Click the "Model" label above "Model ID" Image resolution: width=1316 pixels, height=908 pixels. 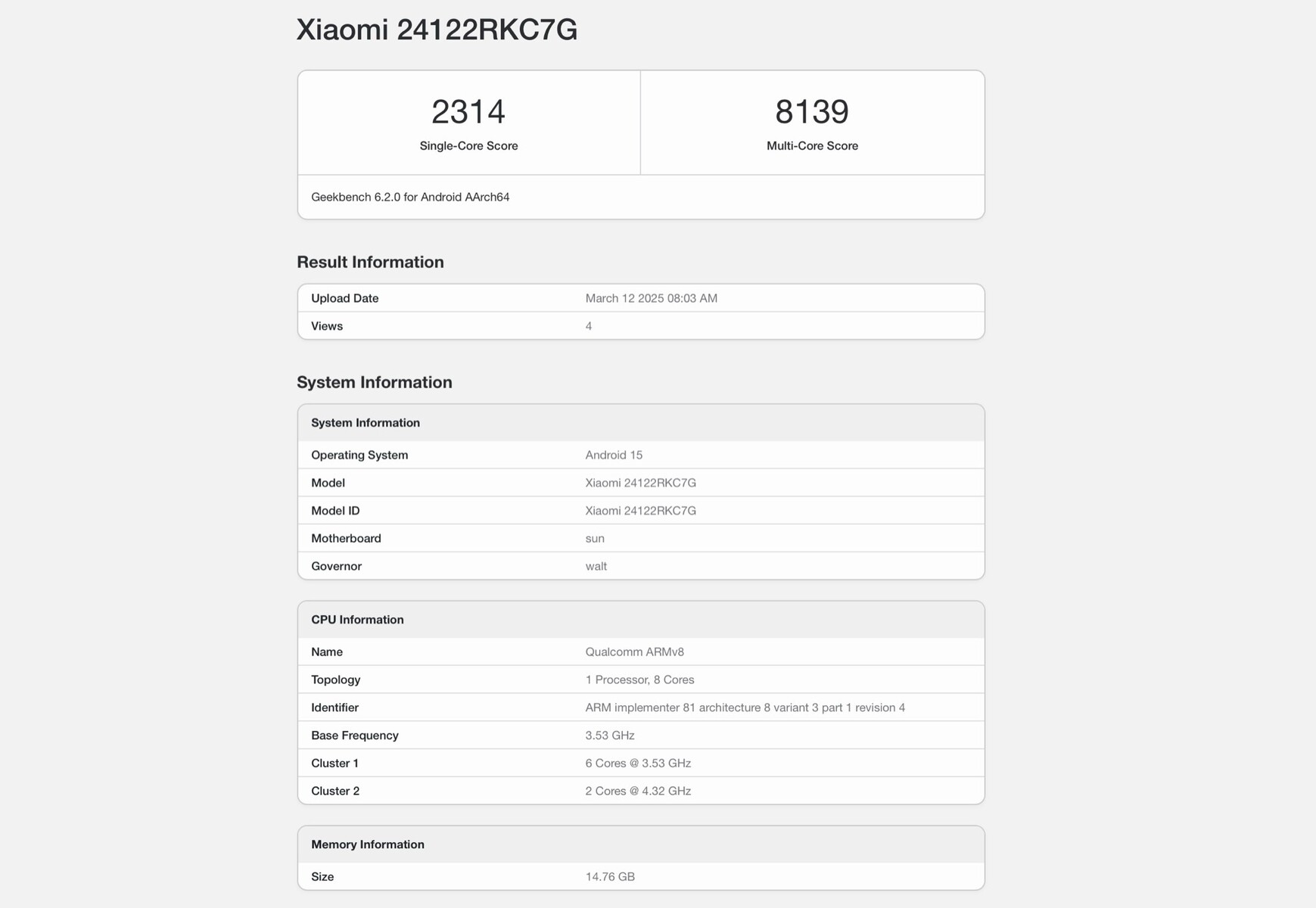[x=328, y=483]
